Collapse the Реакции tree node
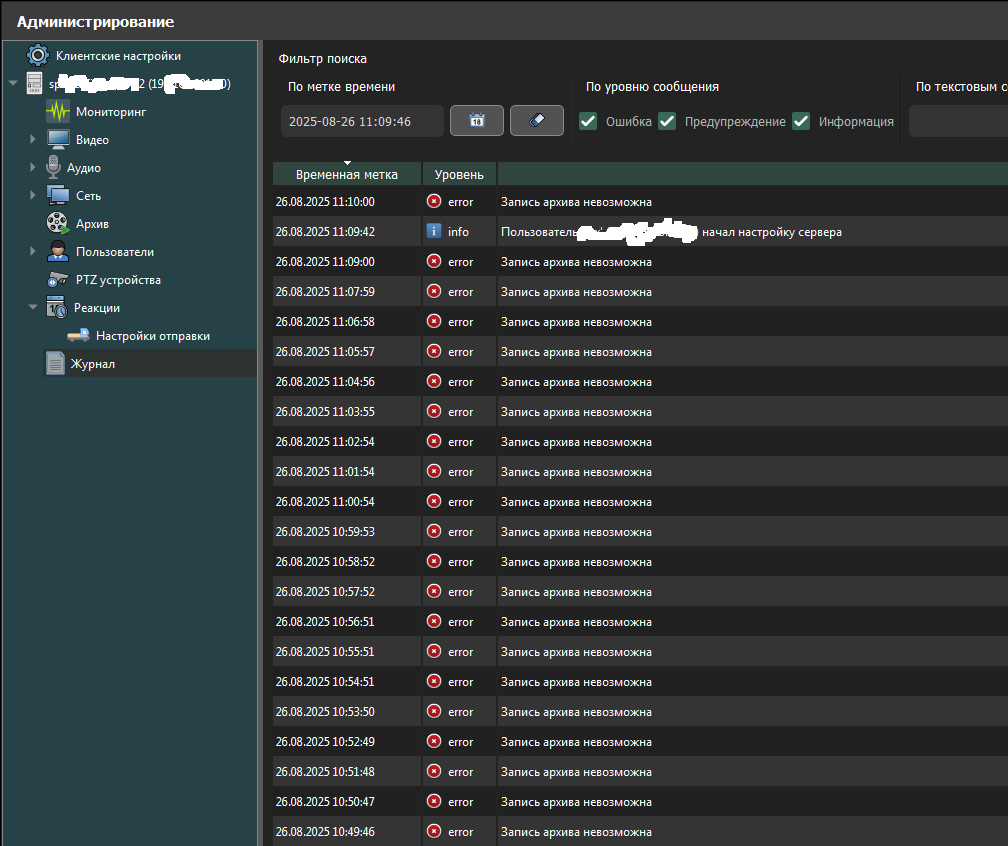 [33, 307]
